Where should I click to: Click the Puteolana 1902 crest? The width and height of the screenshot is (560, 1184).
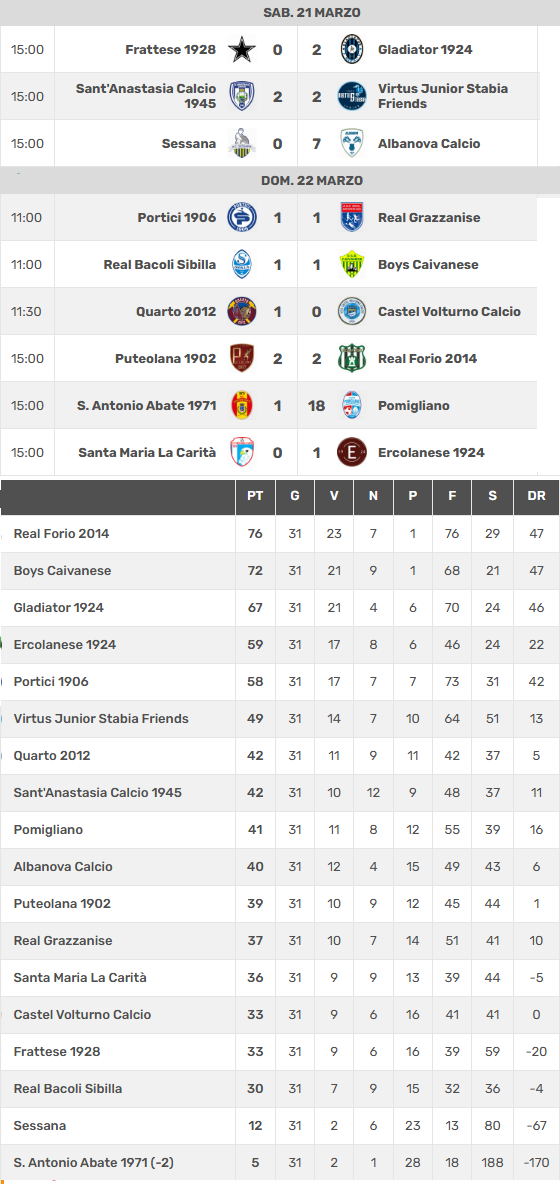(x=242, y=358)
